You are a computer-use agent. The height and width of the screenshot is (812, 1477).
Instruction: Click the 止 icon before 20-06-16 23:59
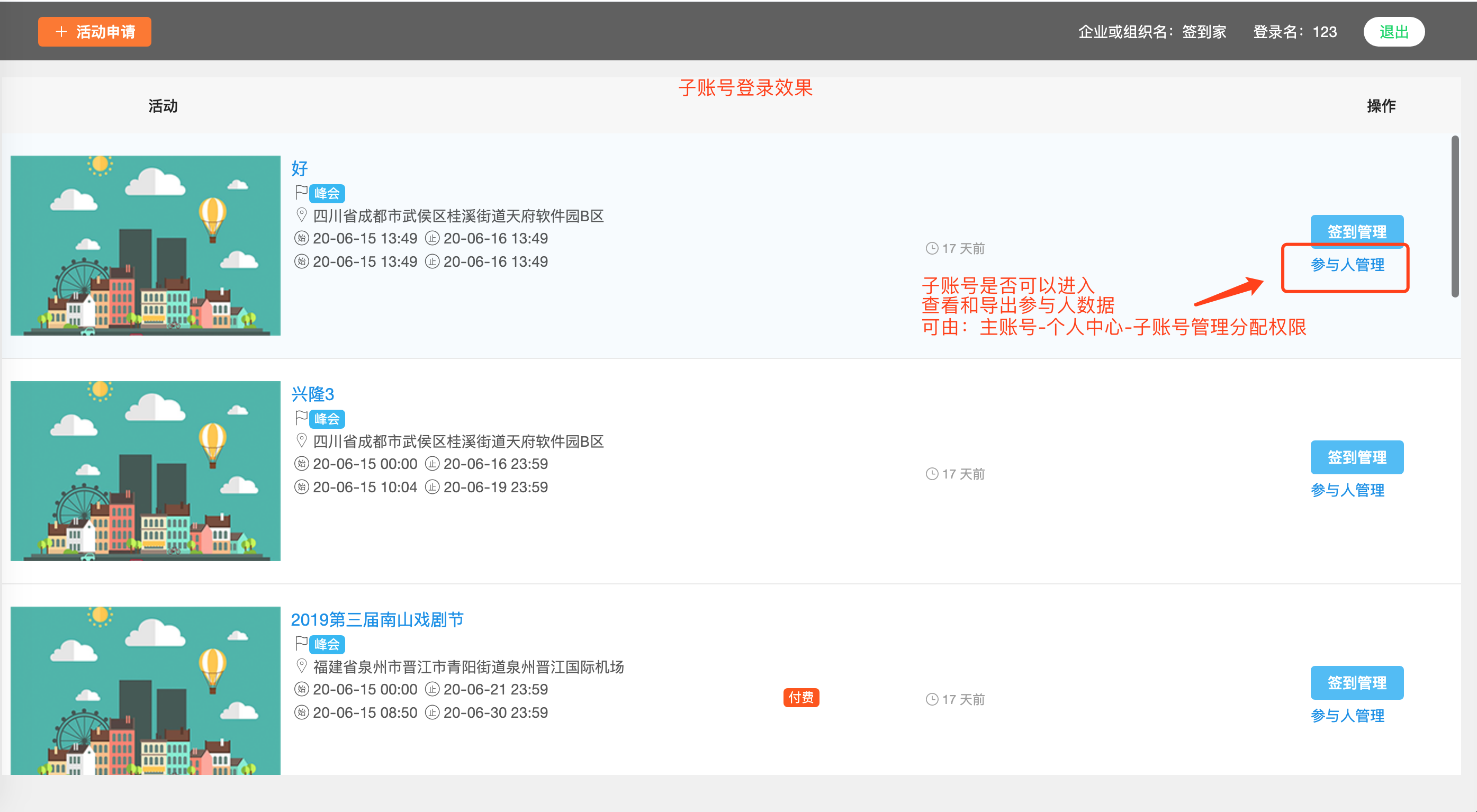coord(433,463)
